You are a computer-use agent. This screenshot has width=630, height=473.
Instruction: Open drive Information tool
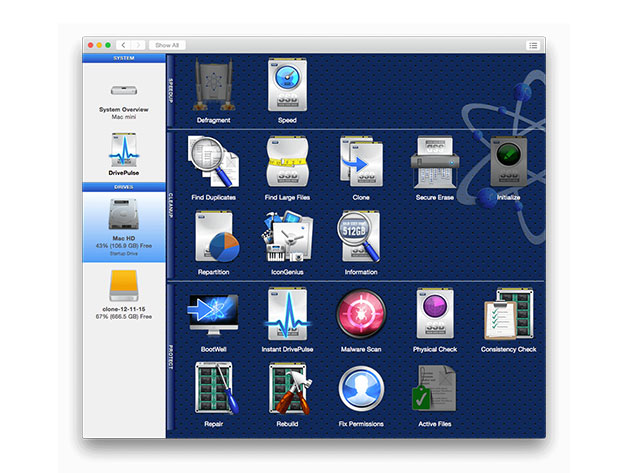pos(361,242)
